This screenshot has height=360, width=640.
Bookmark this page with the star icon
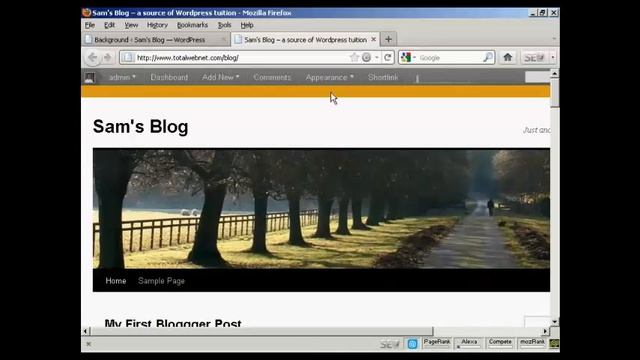[354, 58]
